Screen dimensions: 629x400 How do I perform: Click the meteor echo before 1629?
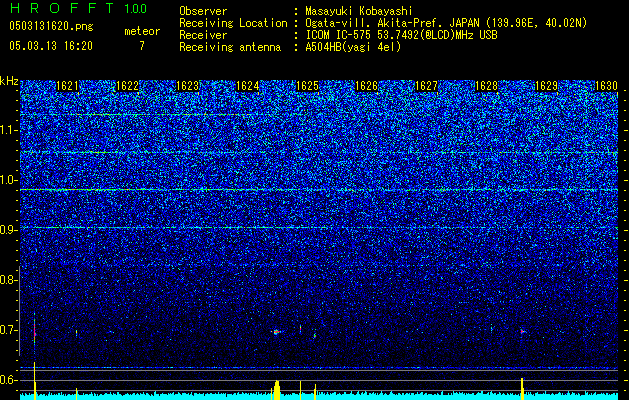point(522,331)
